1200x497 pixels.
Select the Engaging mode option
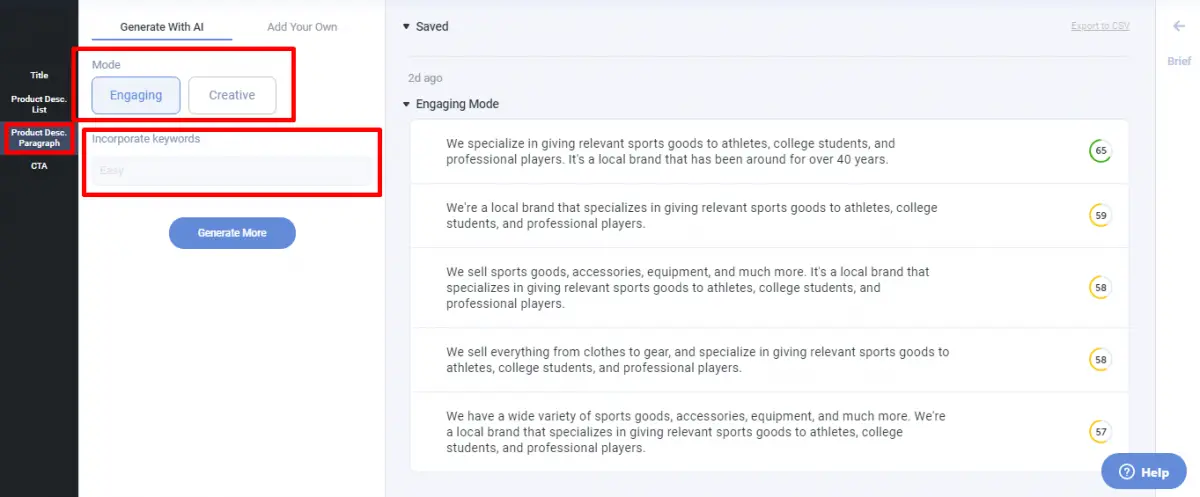(136, 95)
